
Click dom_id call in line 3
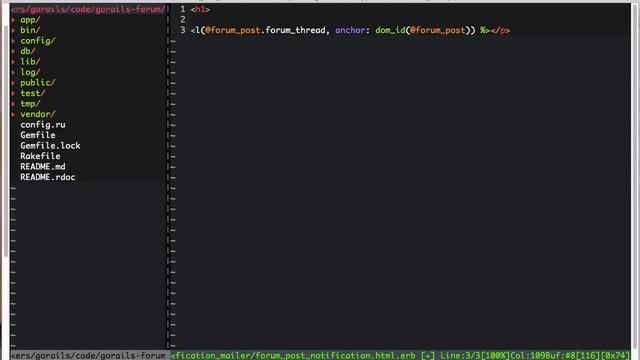tap(390, 30)
